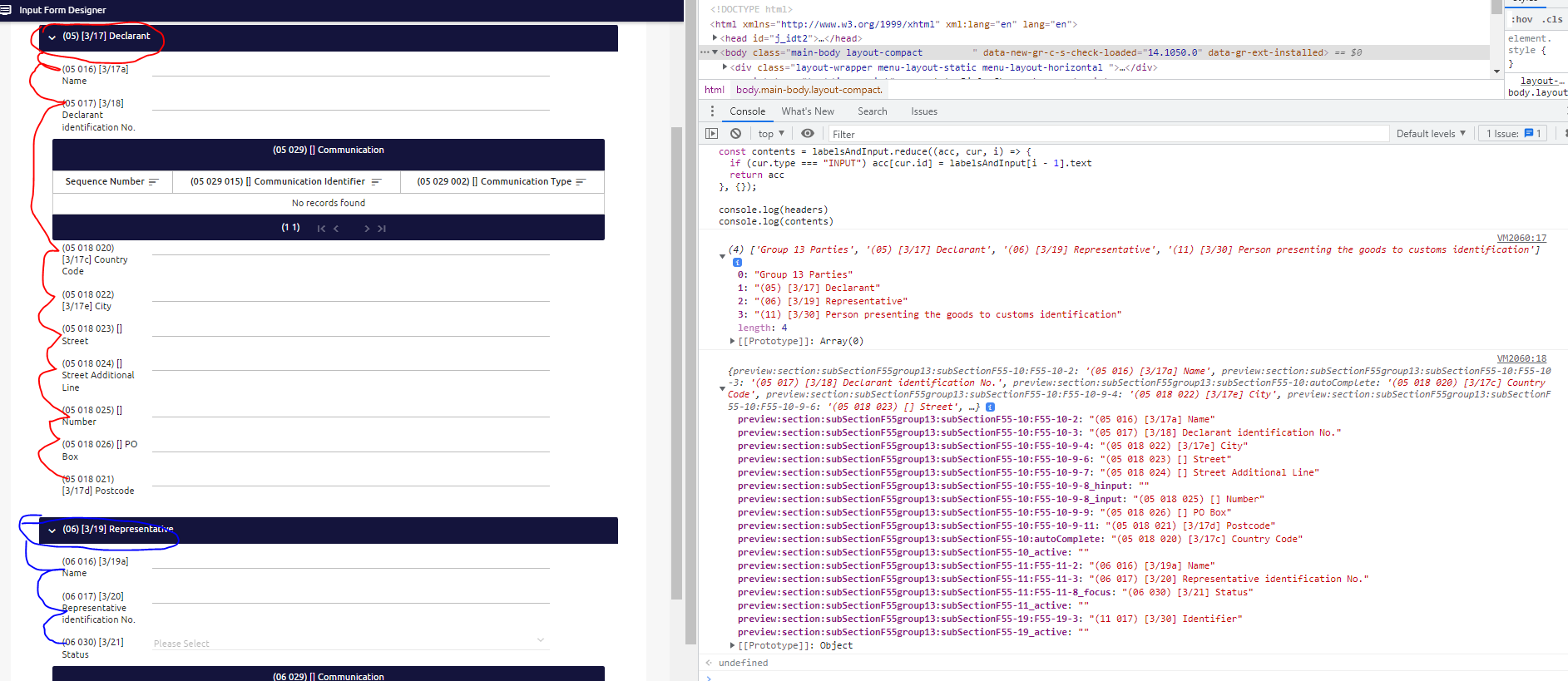Click the [3/17c] Country Code input field
The height and width of the screenshot is (681, 1568).
pos(350,248)
